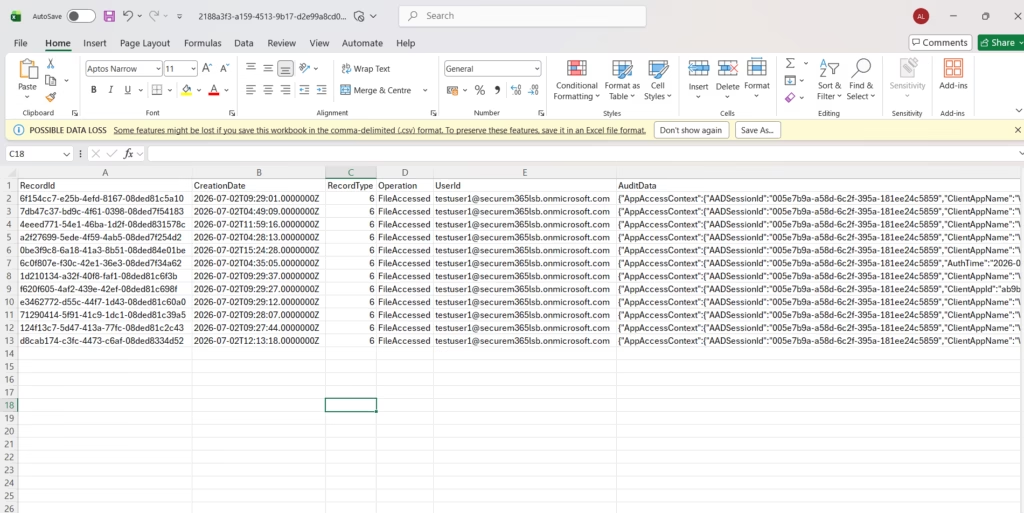The width and height of the screenshot is (1024, 513).
Task: Expand the Name Box dropdown
Action: point(66,154)
